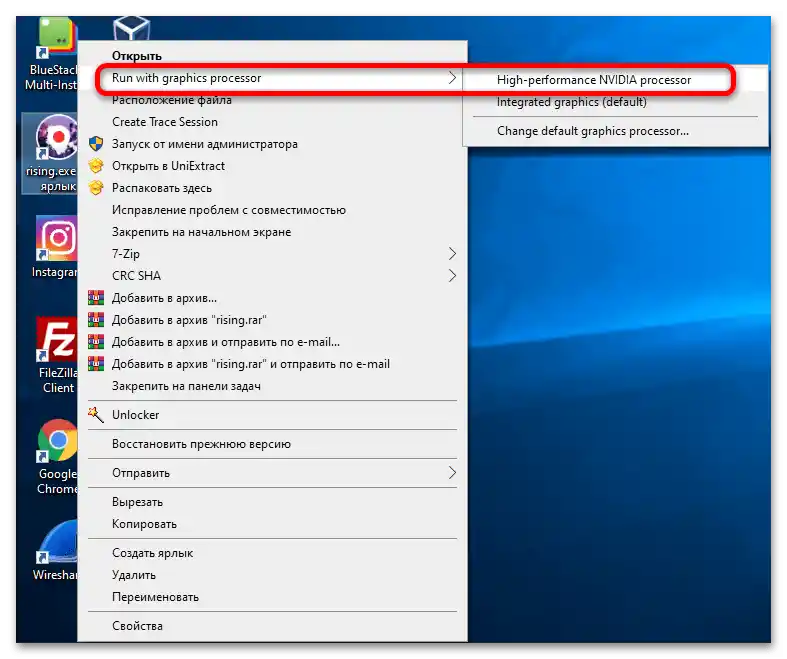Viewport: 787px width, 659px height.
Task: Choose Запуск от имени администратора
Action: click(x=273, y=144)
